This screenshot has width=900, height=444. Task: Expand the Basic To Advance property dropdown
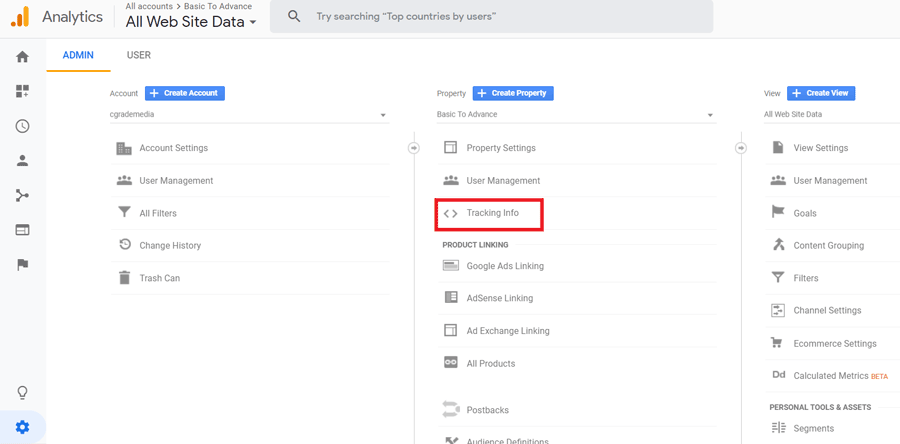[x=575, y=115]
